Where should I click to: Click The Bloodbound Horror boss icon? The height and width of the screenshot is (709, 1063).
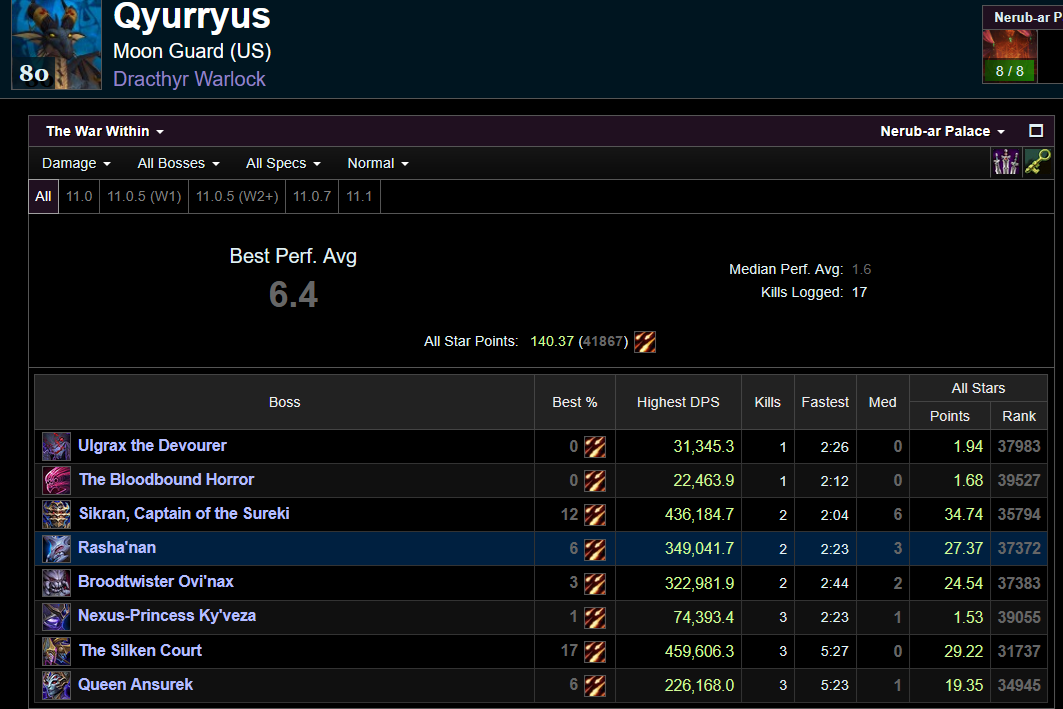(x=56, y=481)
